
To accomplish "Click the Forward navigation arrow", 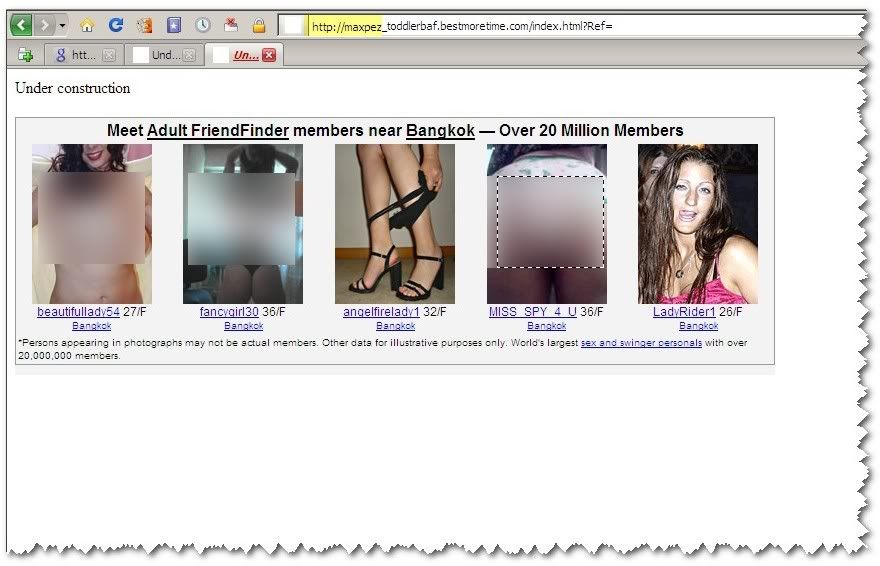I will [x=44, y=25].
